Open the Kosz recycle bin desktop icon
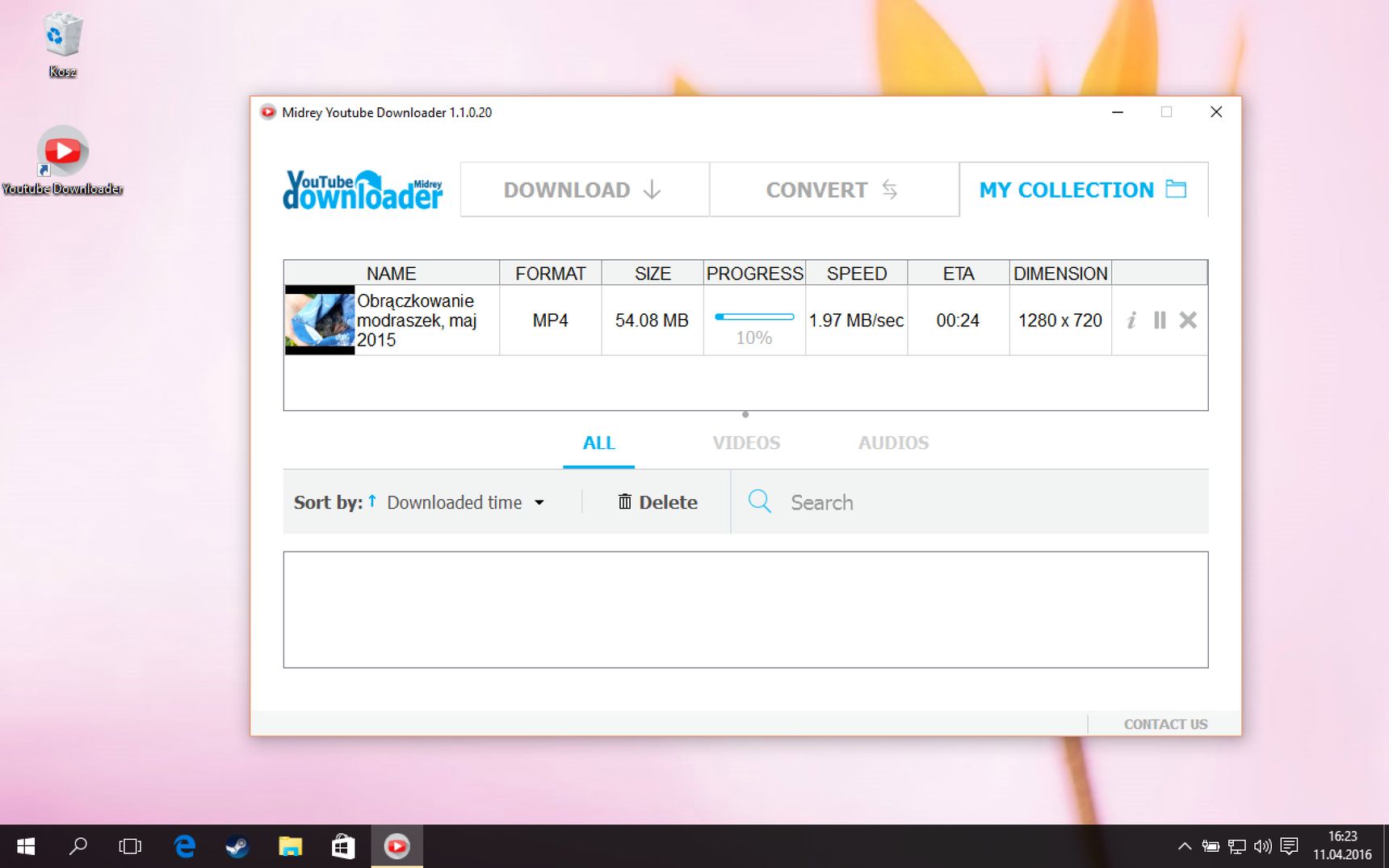This screenshot has height=868, width=1389. tap(62, 44)
